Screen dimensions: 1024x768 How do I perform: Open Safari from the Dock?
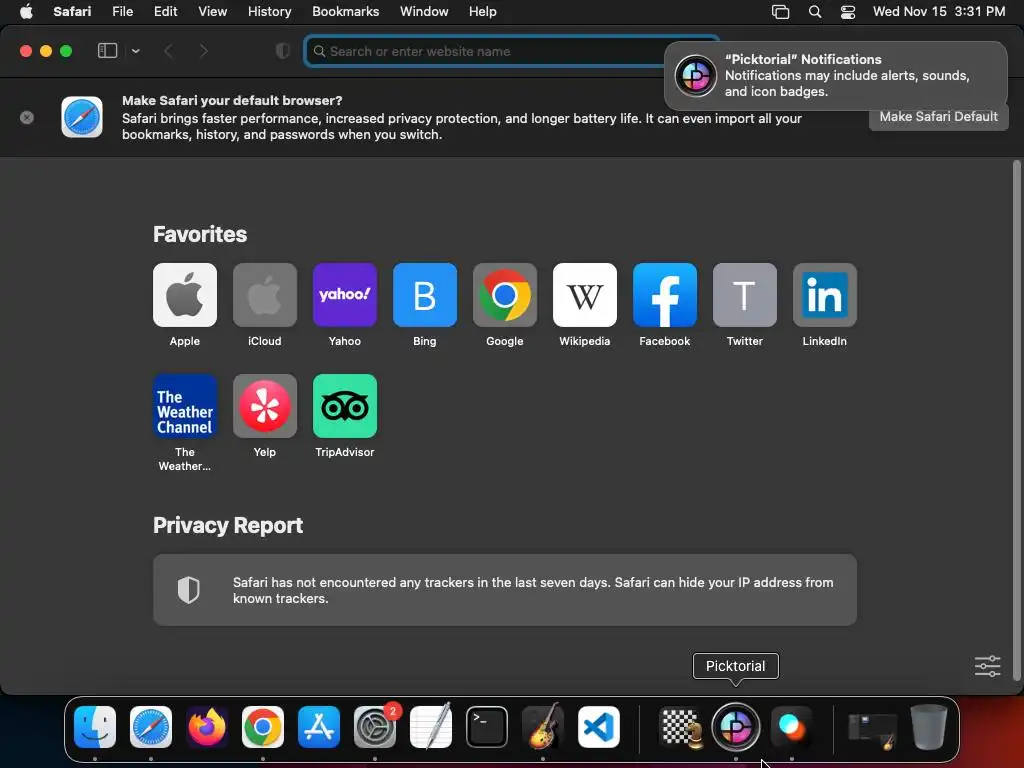[151, 727]
